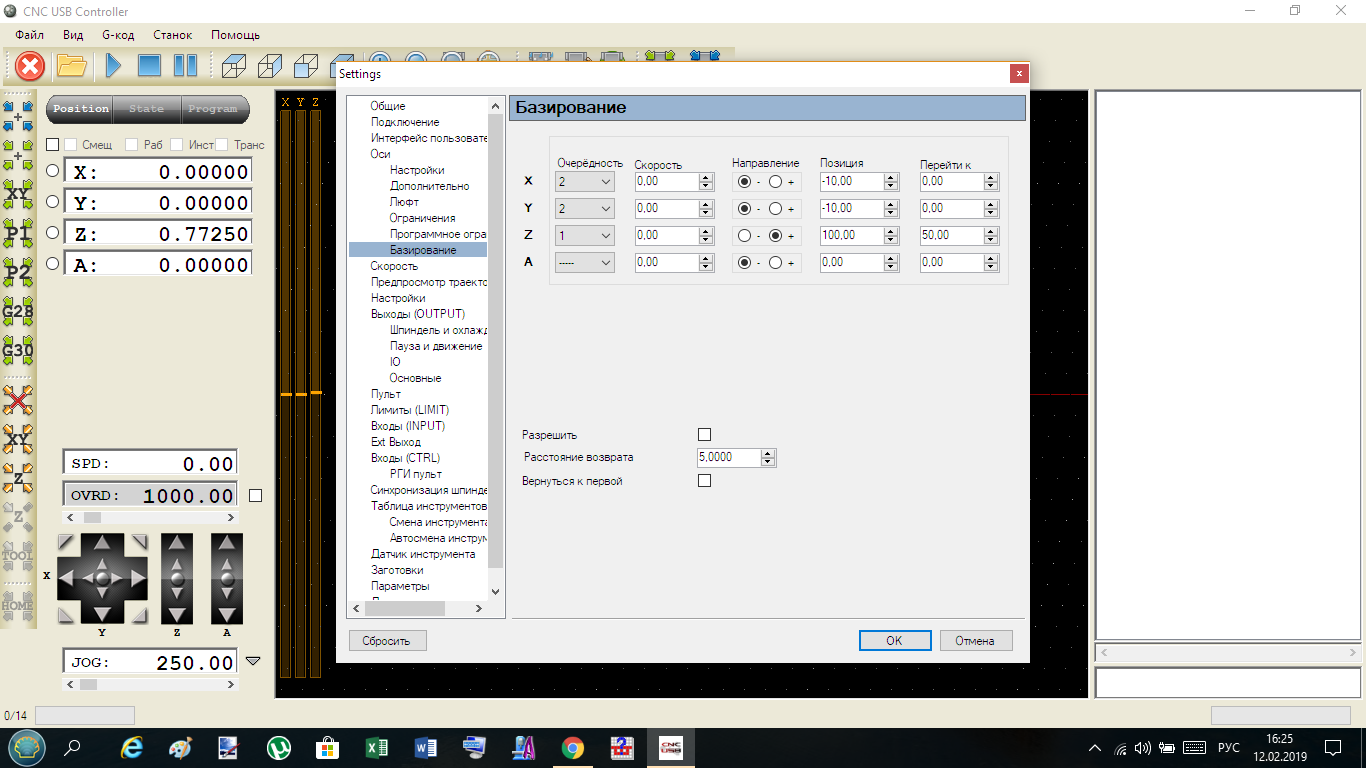1366x768 pixels.
Task: Open the Файл menu
Action: [x=30, y=35]
